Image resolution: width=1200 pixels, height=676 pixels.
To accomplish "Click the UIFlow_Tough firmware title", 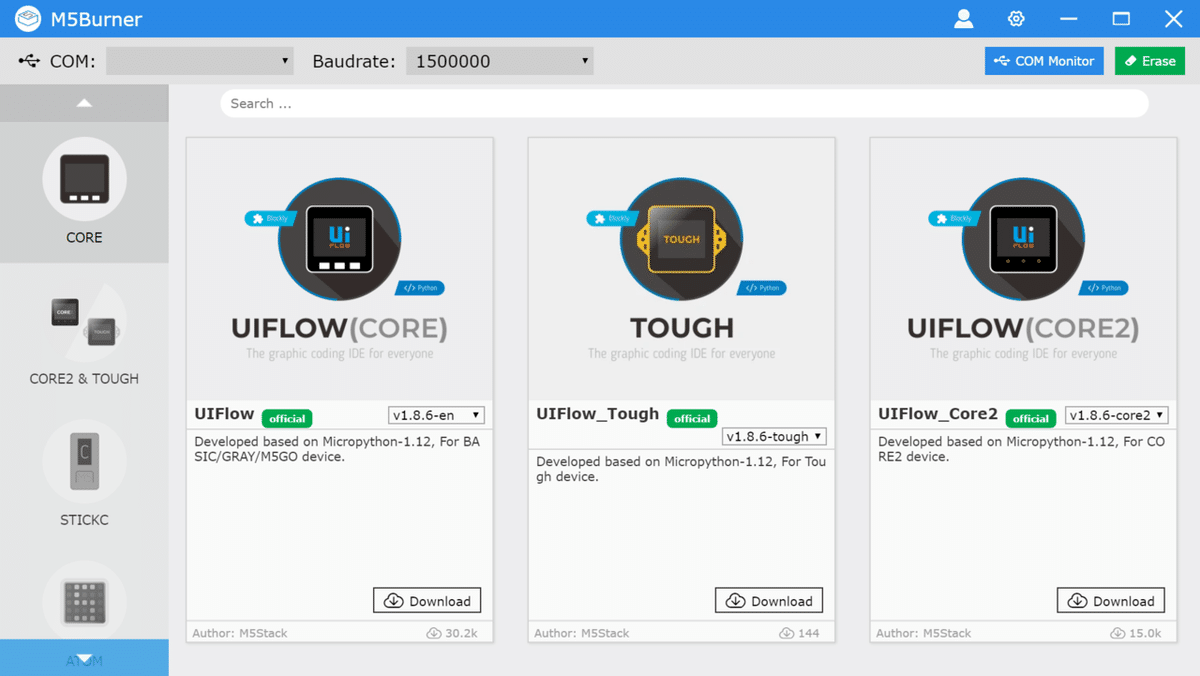I will 598,414.
